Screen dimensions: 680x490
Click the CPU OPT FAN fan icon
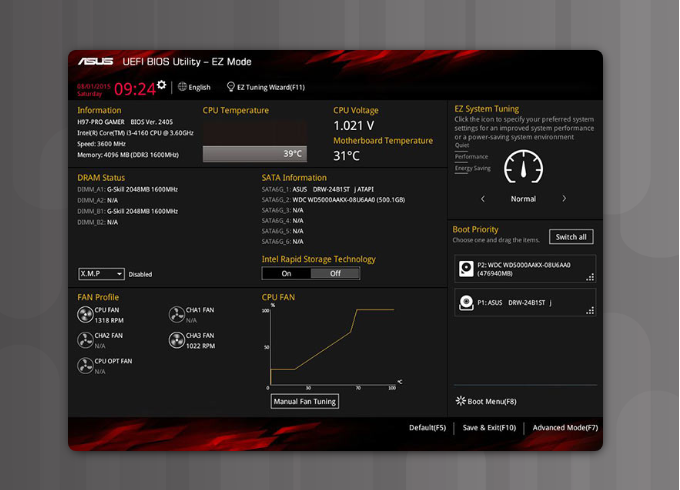click(85, 366)
